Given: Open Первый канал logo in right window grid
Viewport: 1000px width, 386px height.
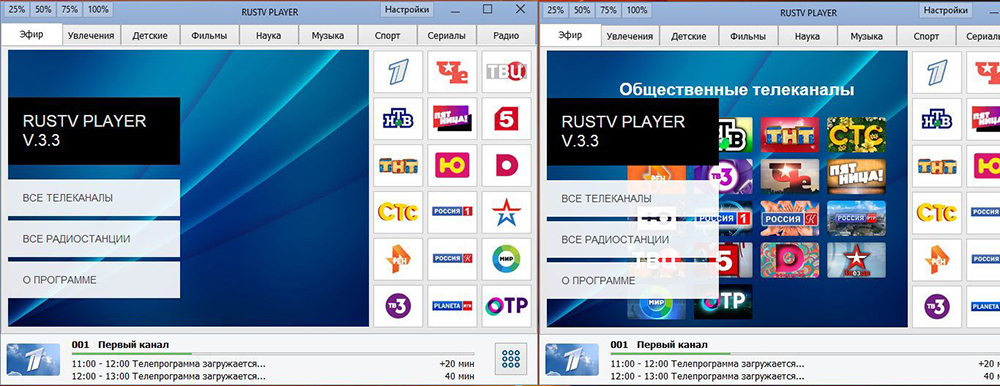Looking at the screenshot, I should (x=937, y=71).
